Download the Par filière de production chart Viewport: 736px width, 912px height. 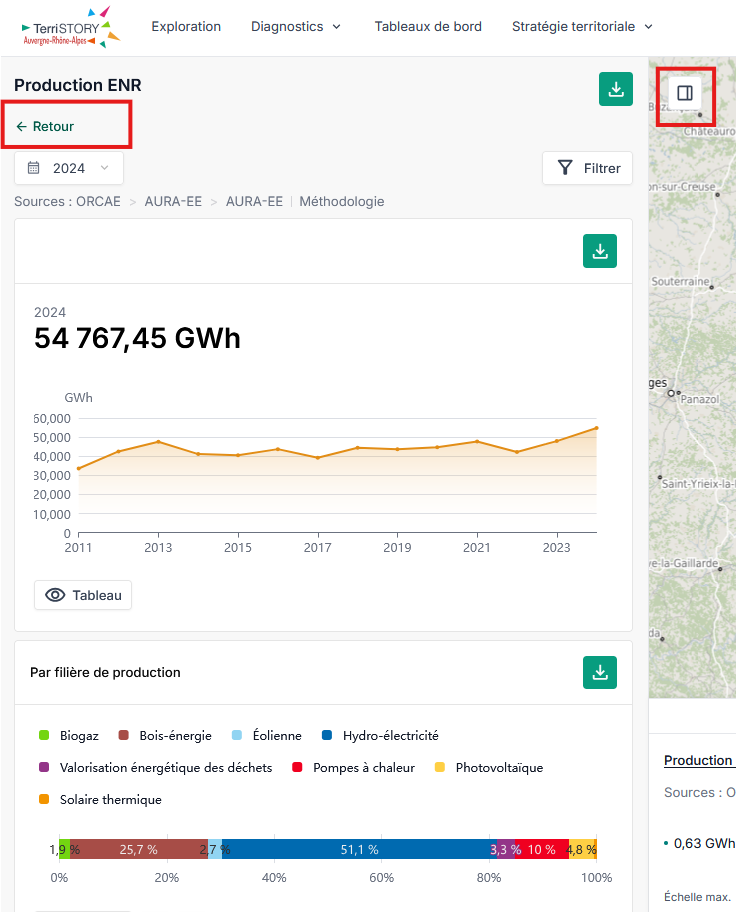coord(600,672)
